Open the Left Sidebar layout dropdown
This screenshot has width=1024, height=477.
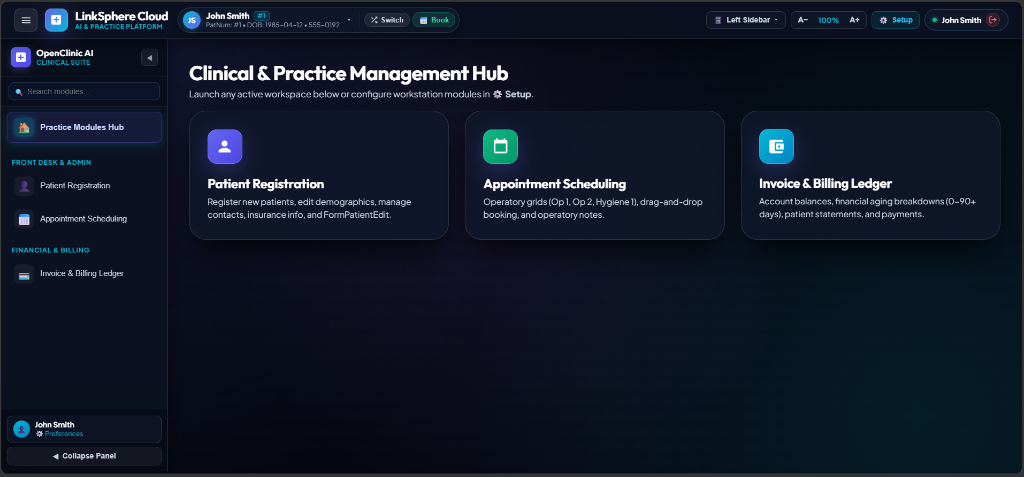(x=746, y=20)
